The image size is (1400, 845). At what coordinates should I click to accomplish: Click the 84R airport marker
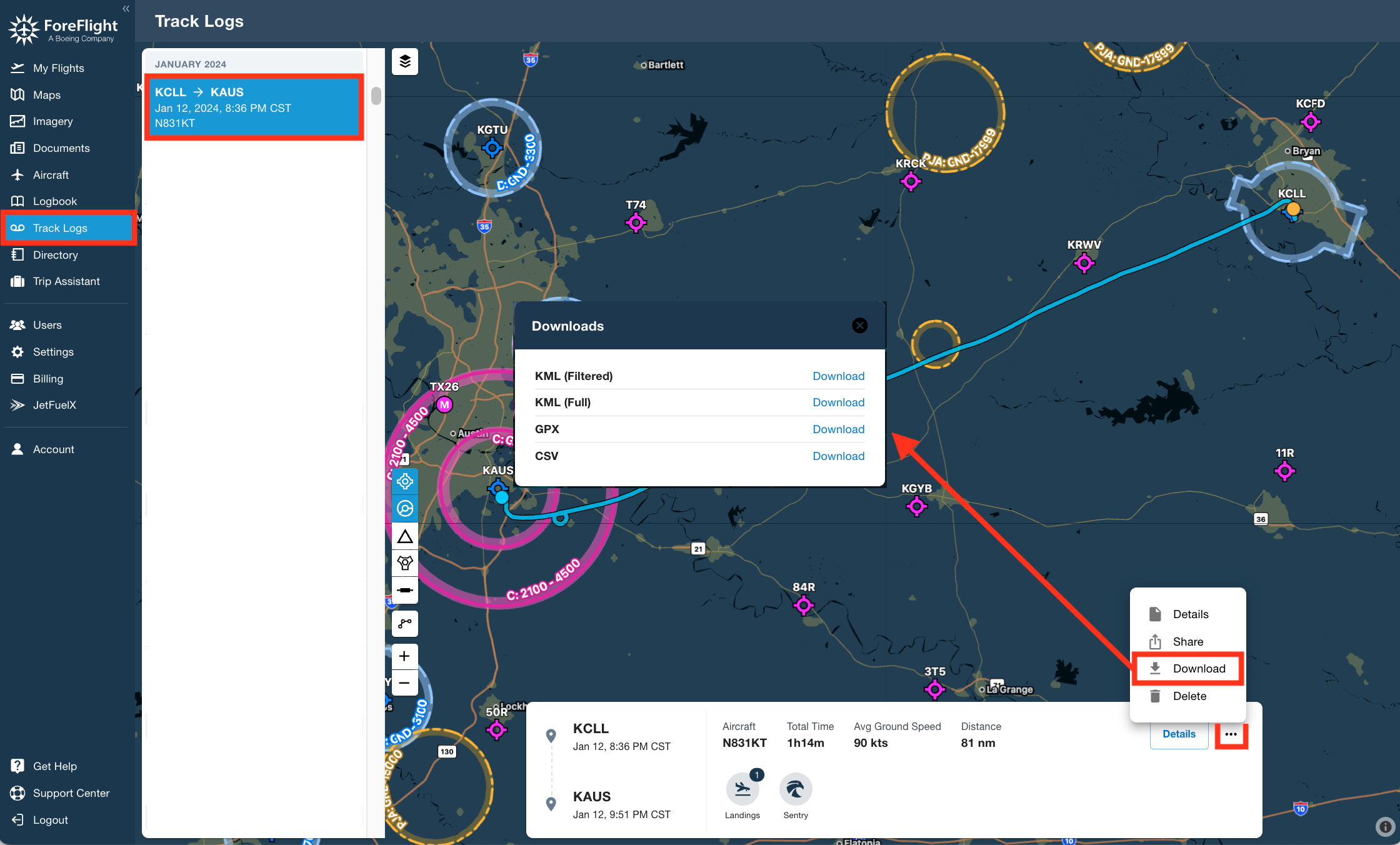point(804,605)
